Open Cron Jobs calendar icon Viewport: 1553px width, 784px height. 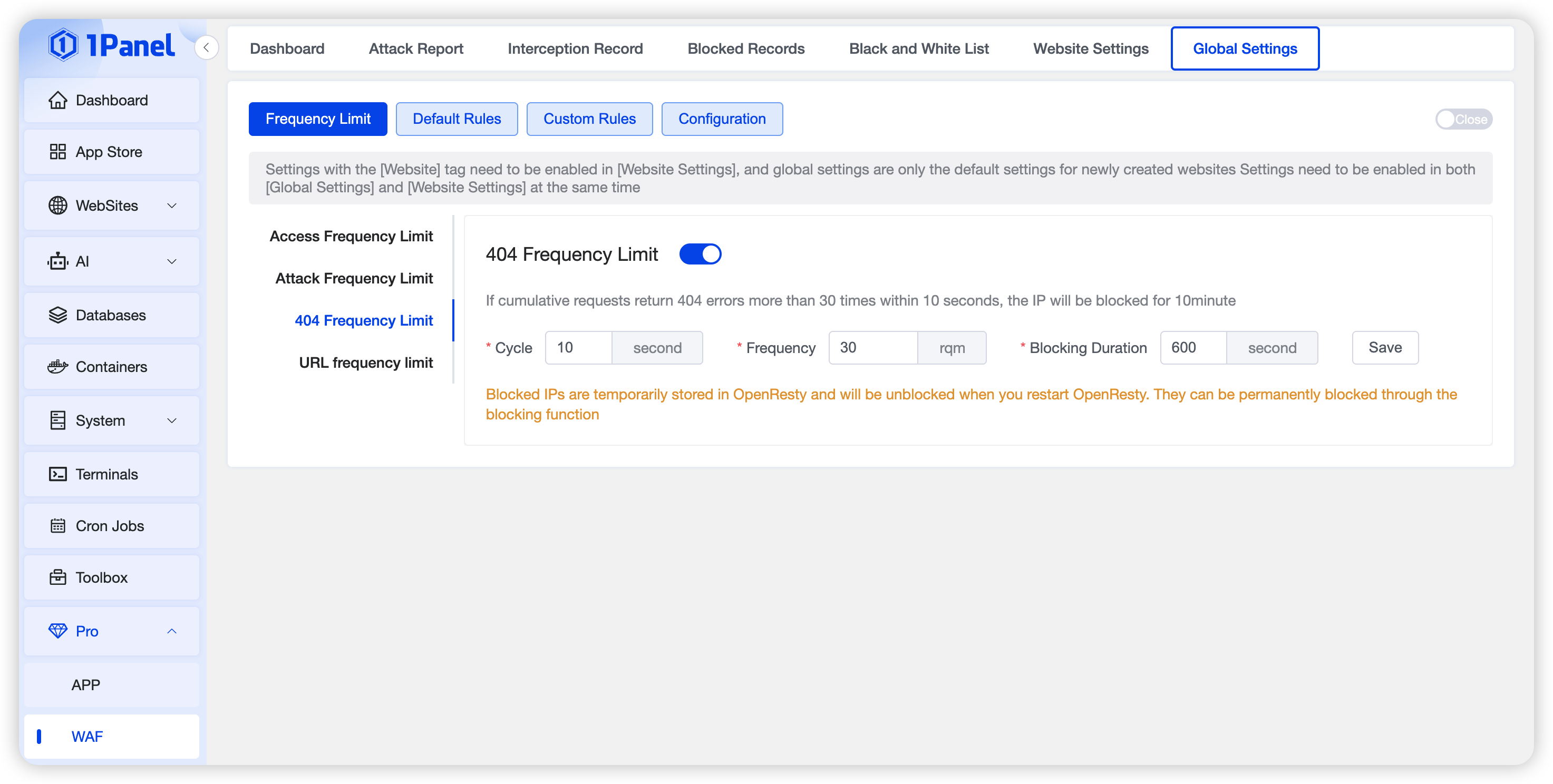[57, 526]
